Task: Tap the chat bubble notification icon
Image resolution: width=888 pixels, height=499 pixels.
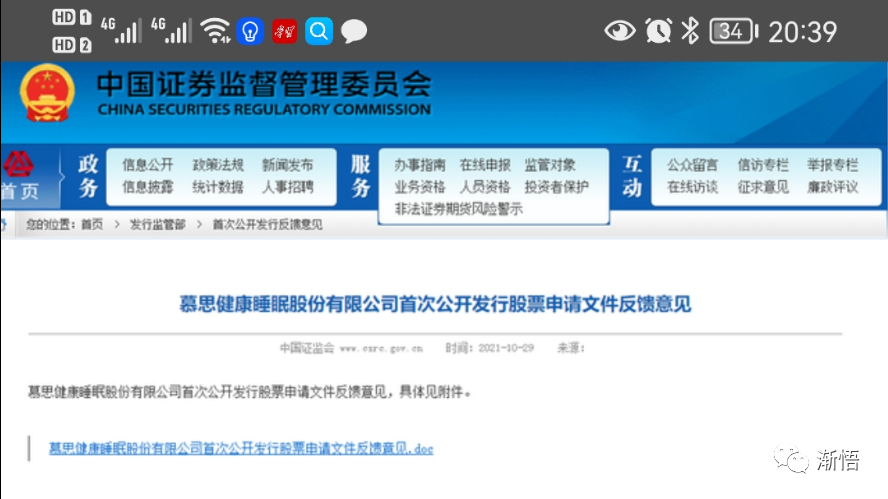Action: [354, 31]
